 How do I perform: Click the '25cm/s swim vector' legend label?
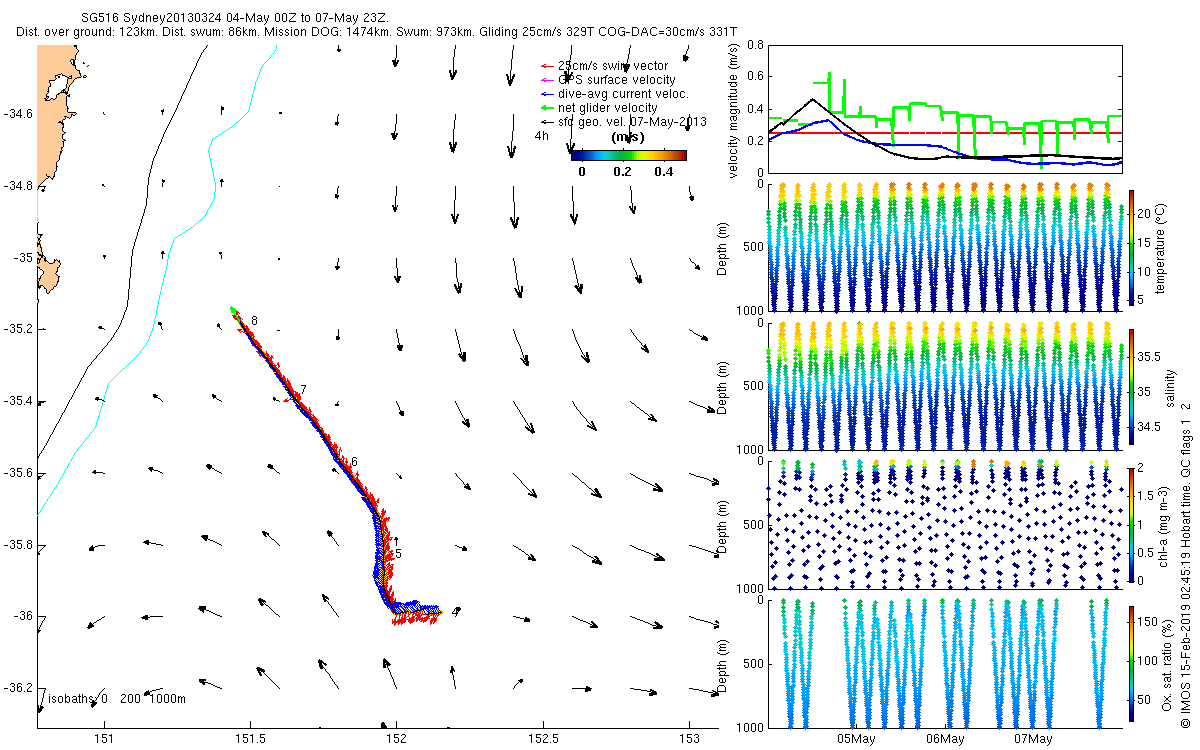click(x=613, y=66)
